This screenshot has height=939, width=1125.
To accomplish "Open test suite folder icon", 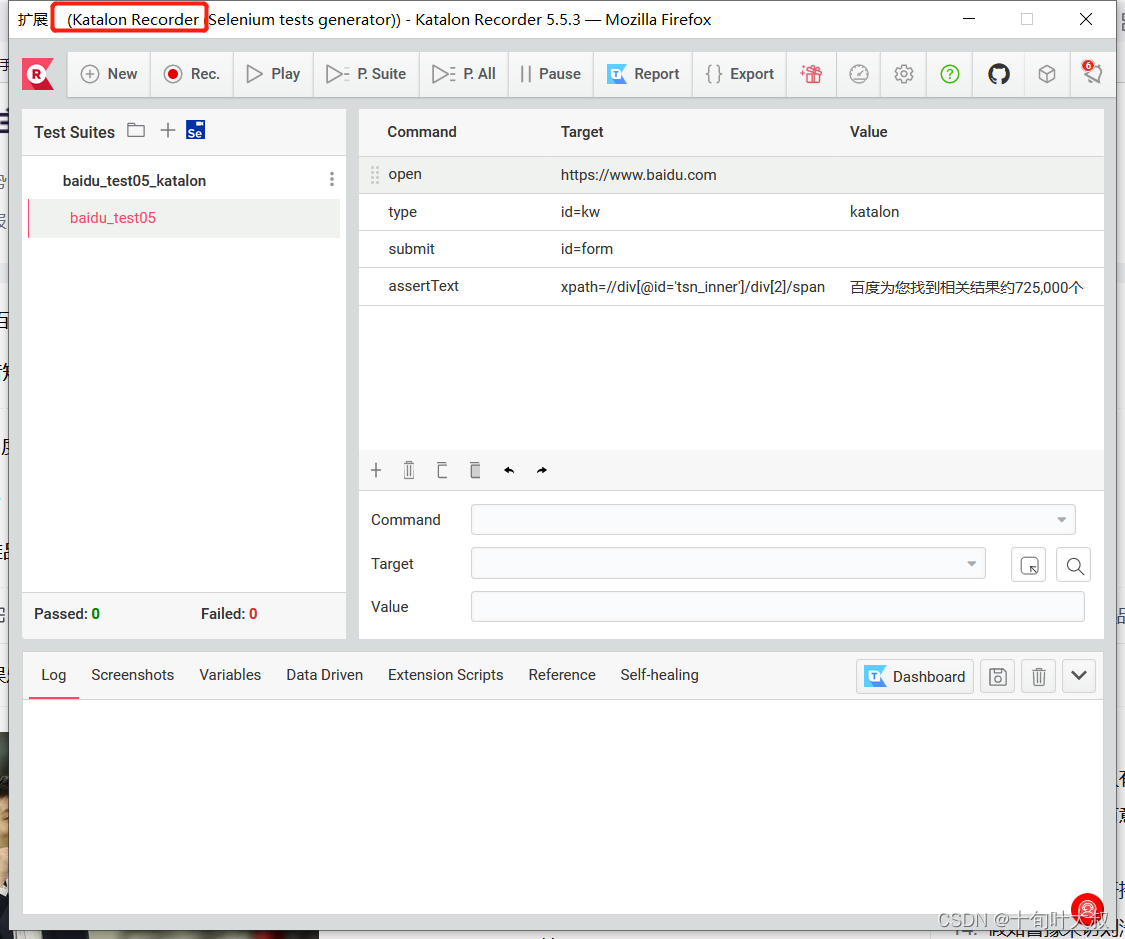I will [x=136, y=131].
